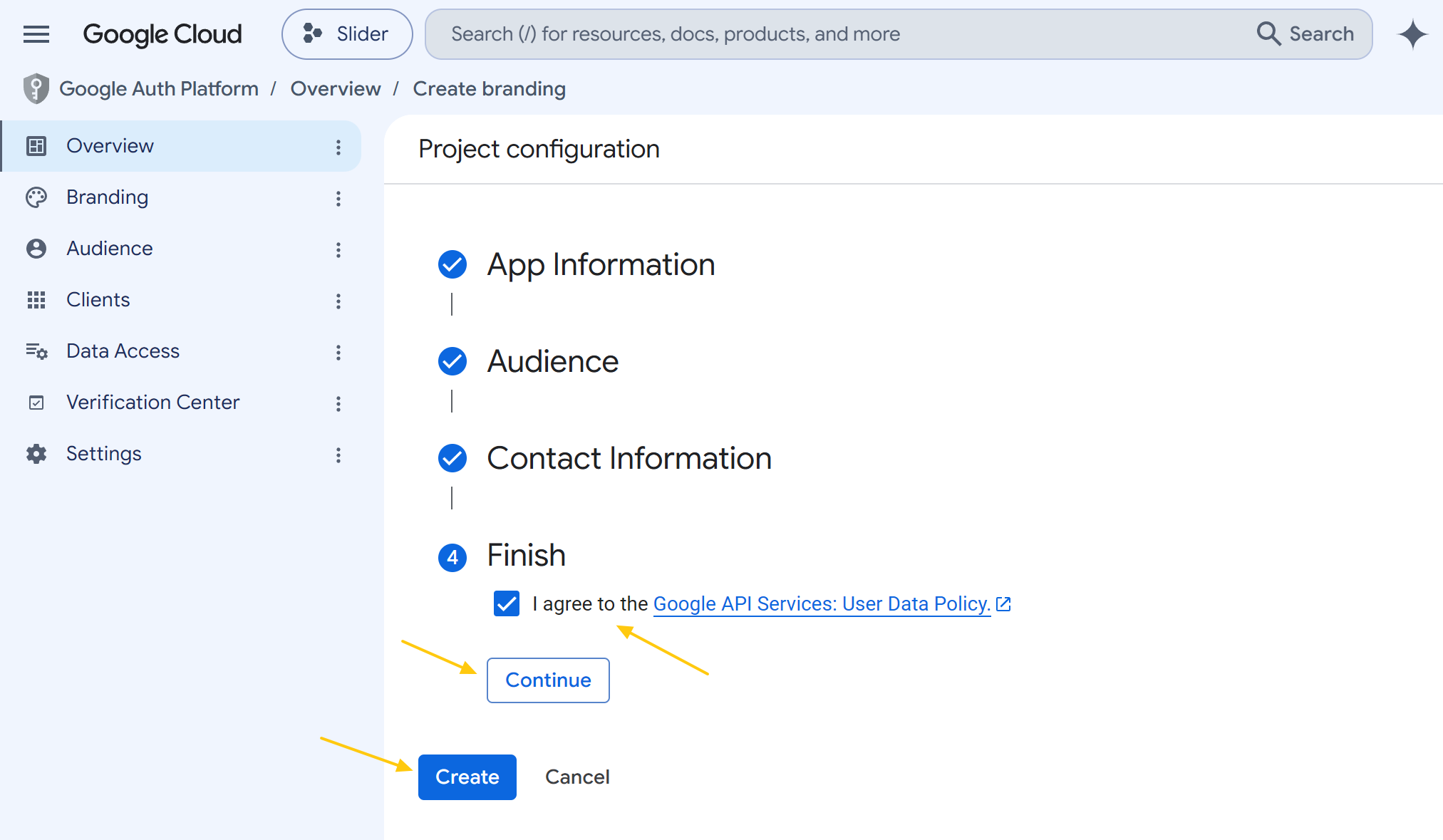Click Google Auth Platform breadcrumb link
The image size is (1443, 840).
(159, 88)
